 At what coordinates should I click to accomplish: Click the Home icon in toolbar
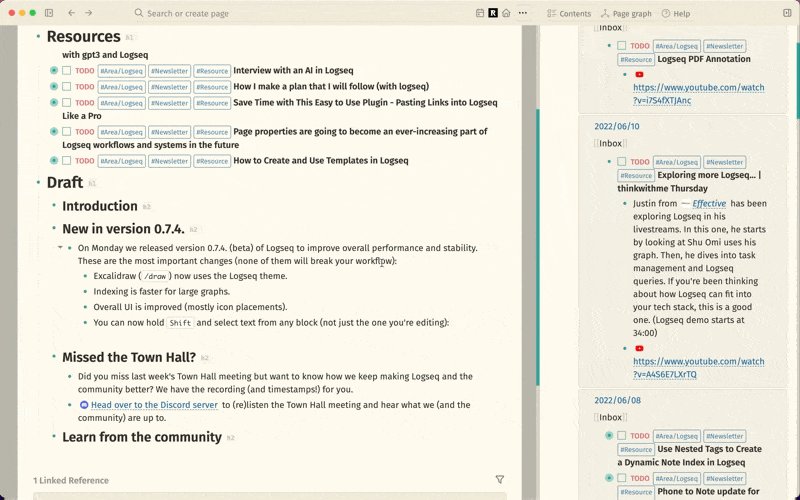pyautogui.click(x=506, y=13)
